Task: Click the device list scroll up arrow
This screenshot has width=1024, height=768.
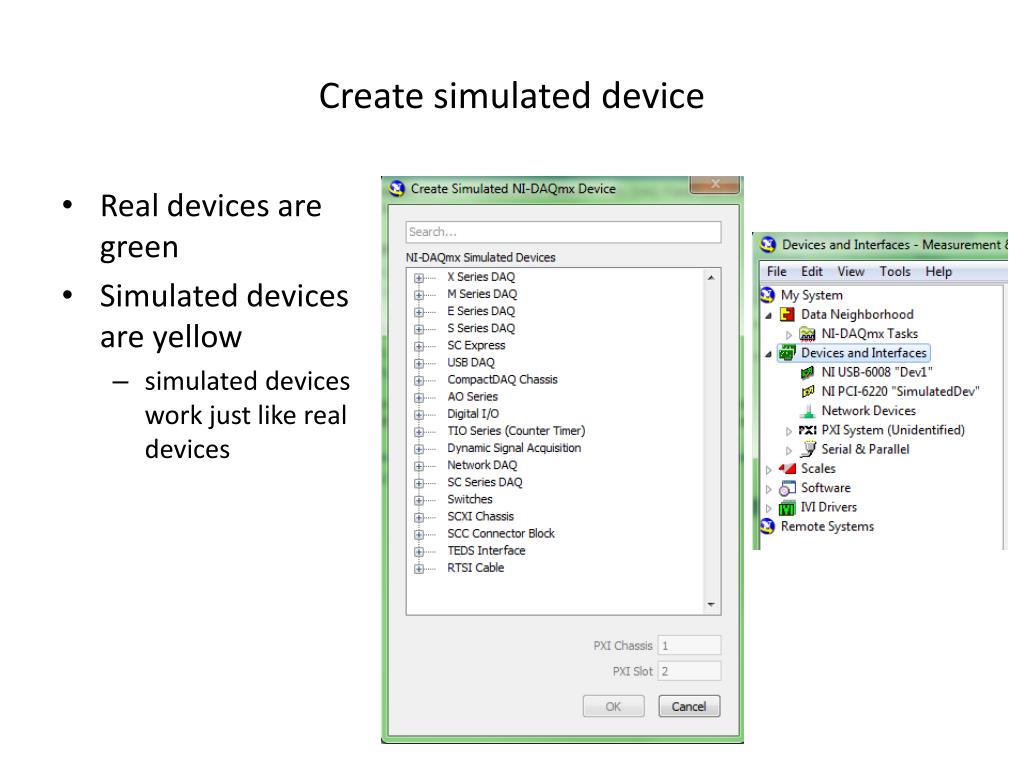Action: (711, 278)
